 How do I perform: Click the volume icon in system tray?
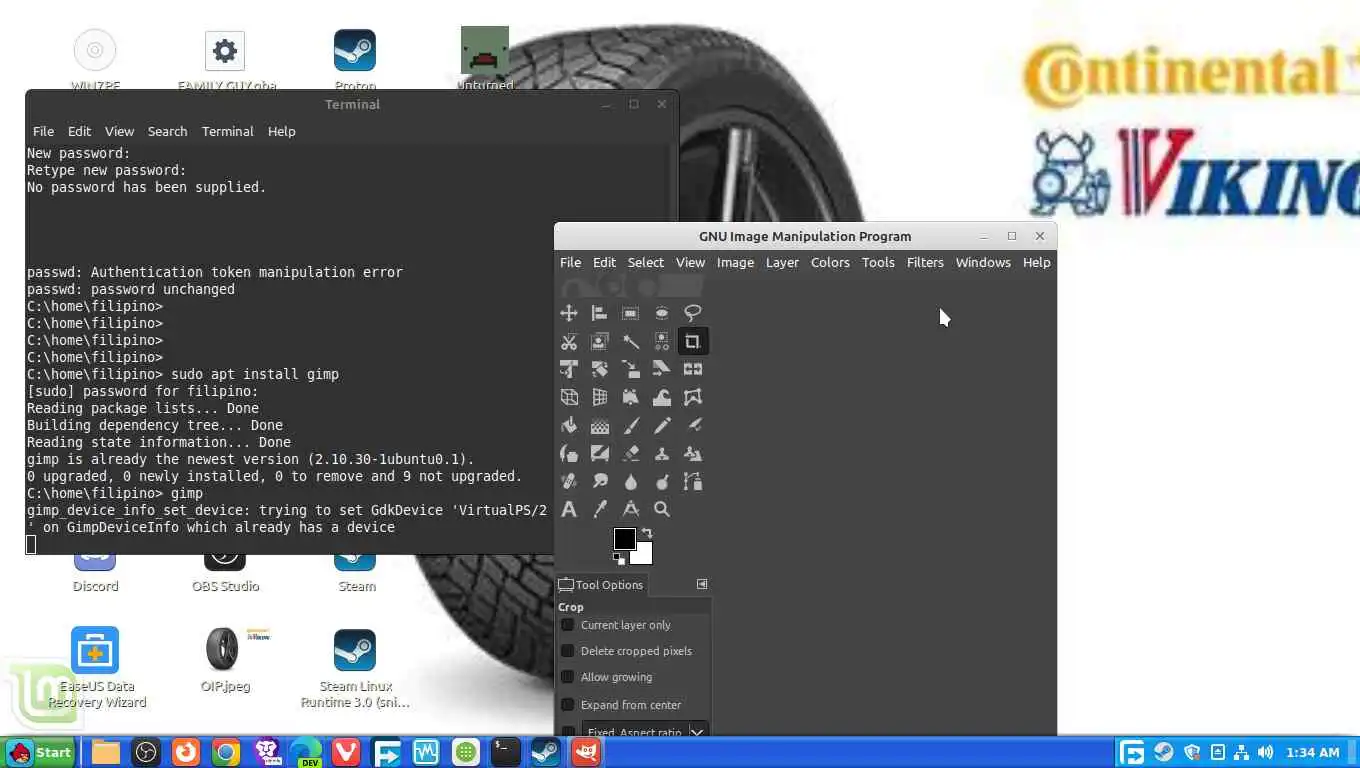pyautogui.click(x=1265, y=752)
